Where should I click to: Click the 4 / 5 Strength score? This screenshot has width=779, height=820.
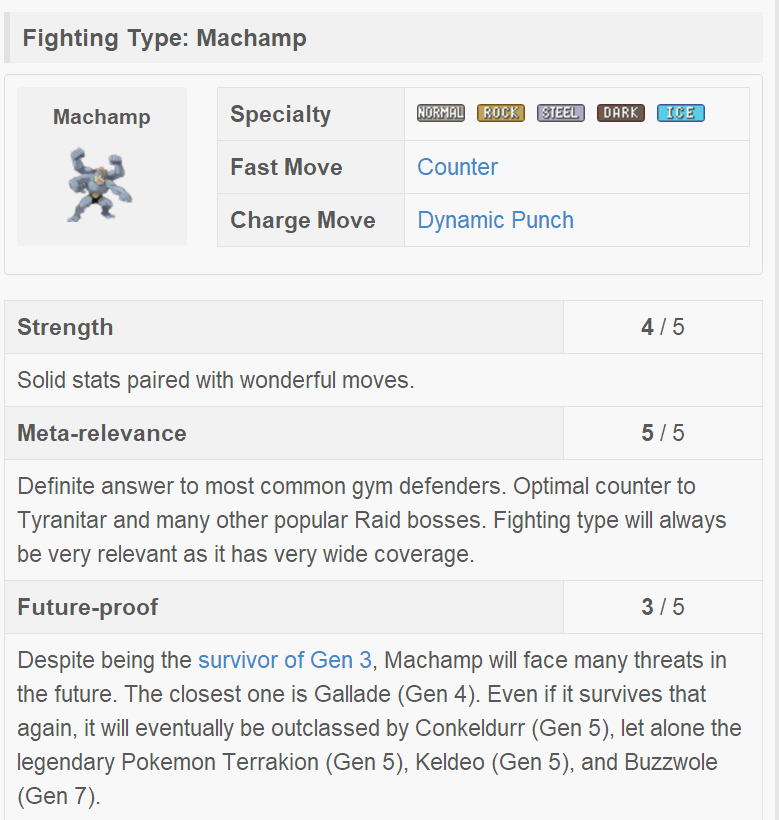[663, 327]
